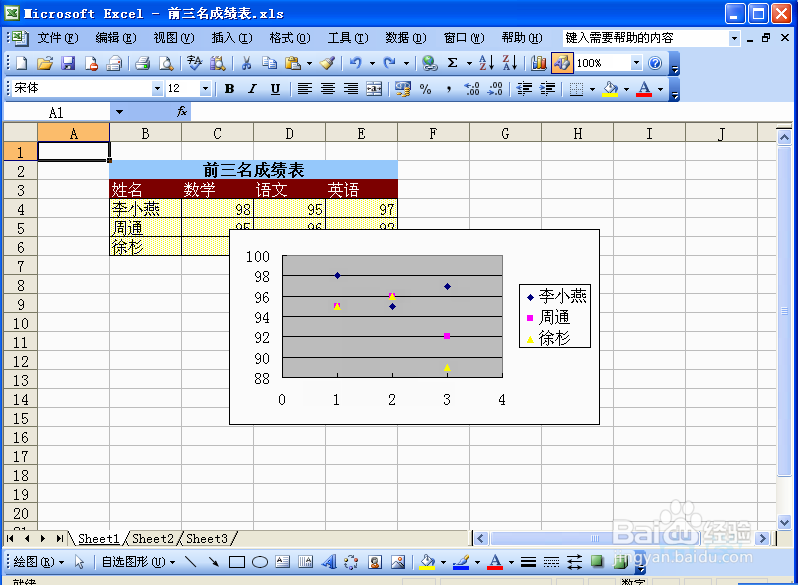Paste with the clipboard icon
The width and height of the screenshot is (798, 585).
(293, 63)
